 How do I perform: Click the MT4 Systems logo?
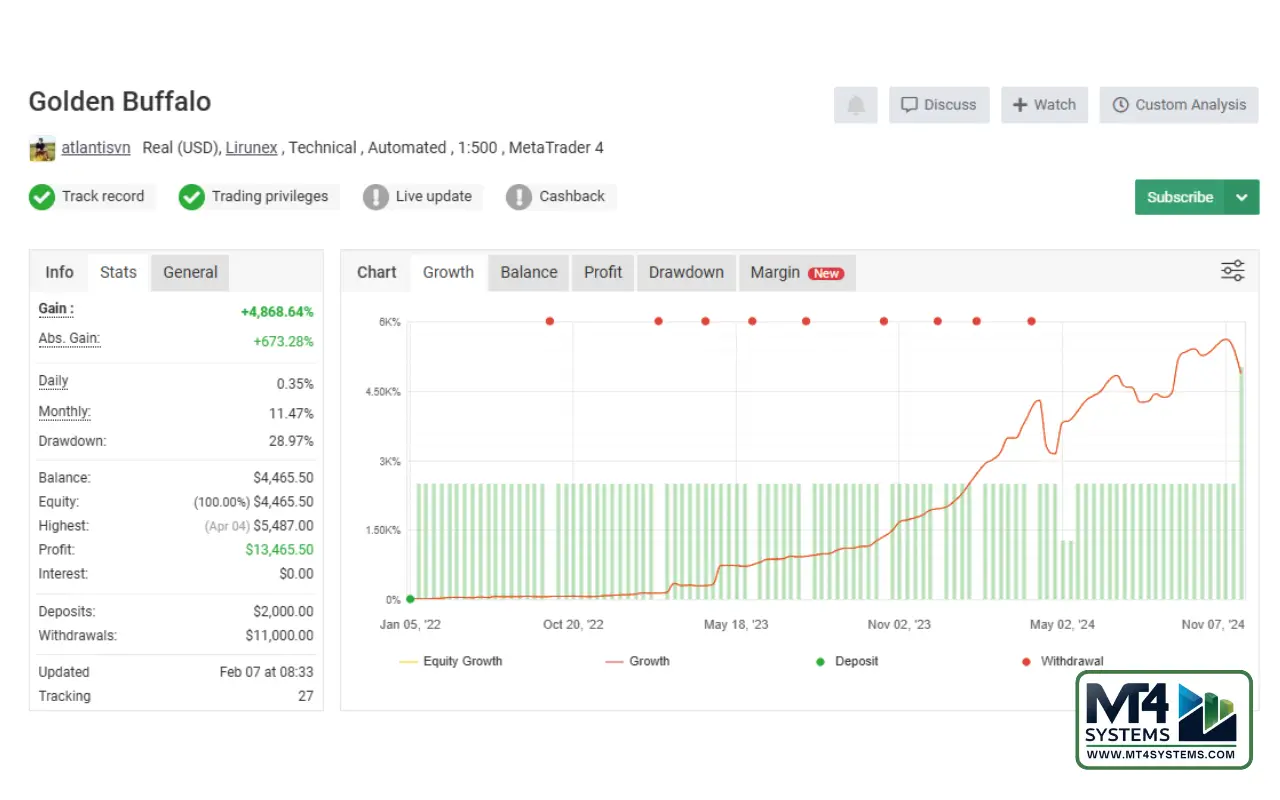(x=1163, y=720)
